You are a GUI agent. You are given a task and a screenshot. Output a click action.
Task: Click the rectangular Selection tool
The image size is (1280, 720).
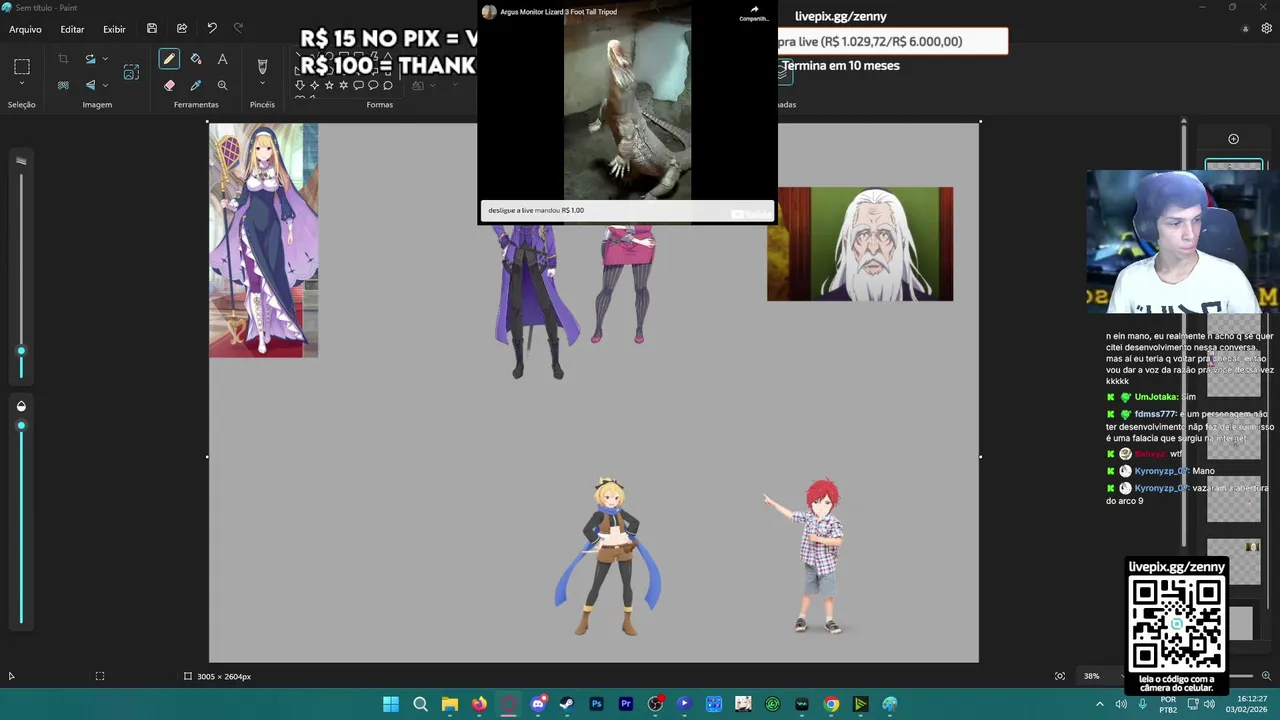click(22, 67)
